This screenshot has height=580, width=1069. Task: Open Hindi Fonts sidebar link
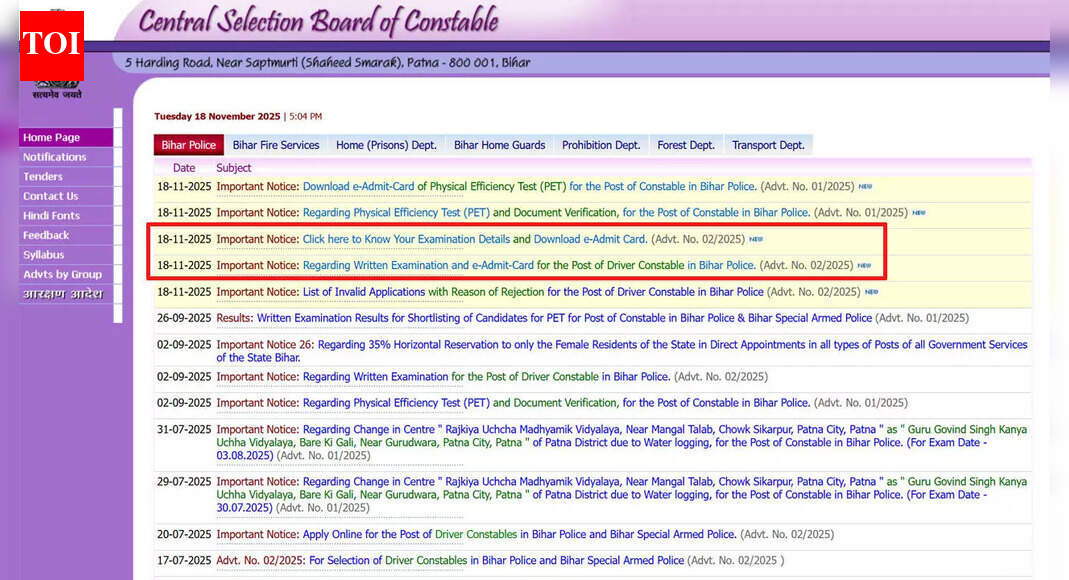coord(51,216)
